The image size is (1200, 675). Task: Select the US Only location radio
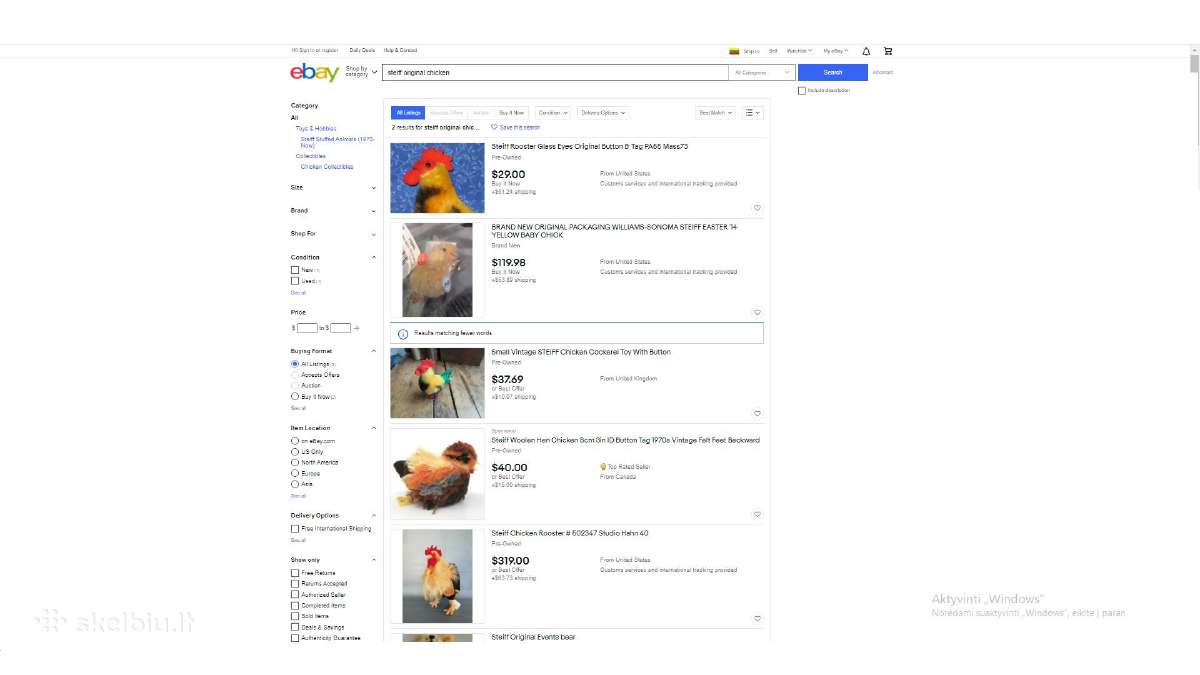pos(295,452)
